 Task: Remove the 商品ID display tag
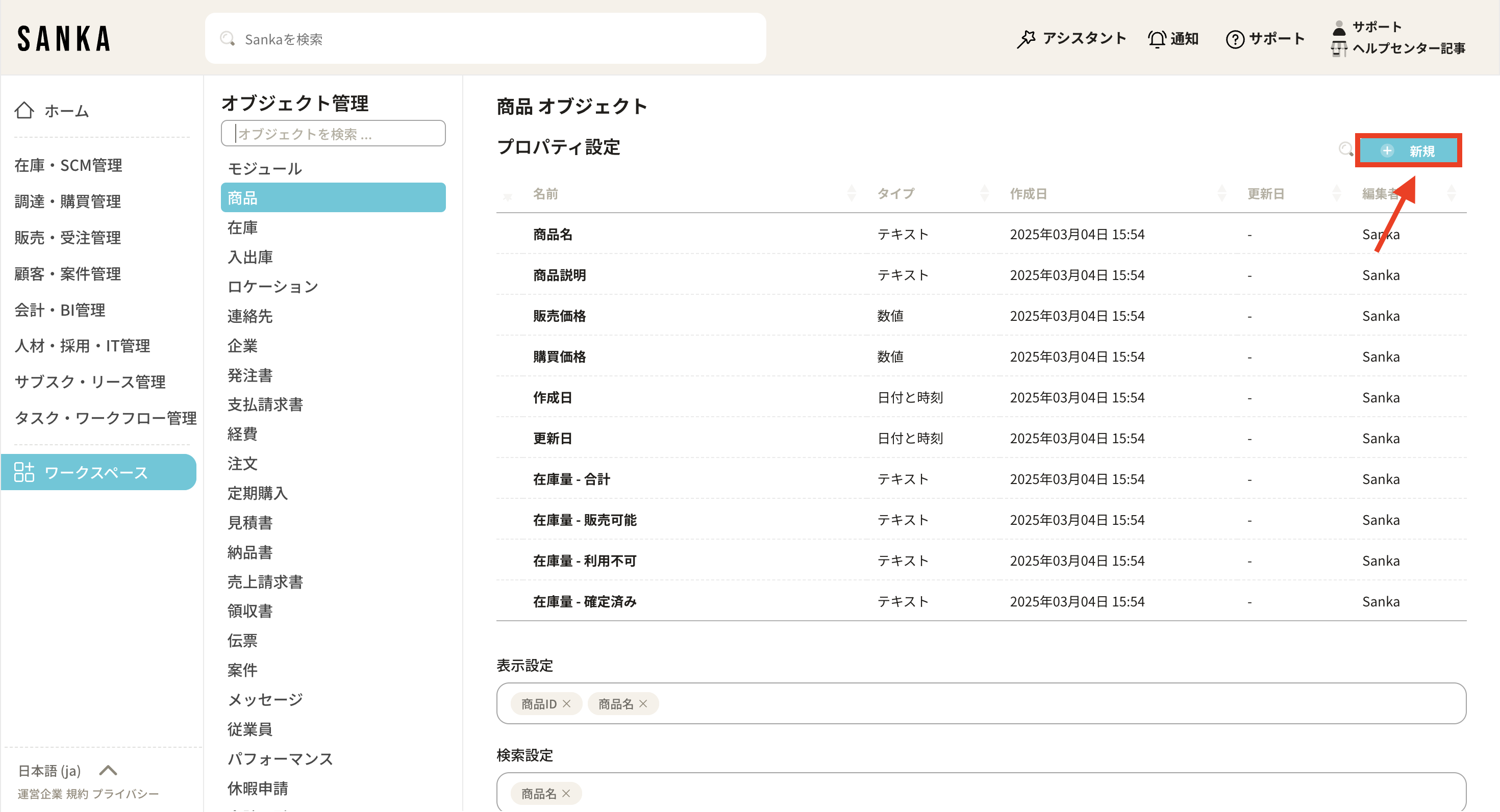566,704
